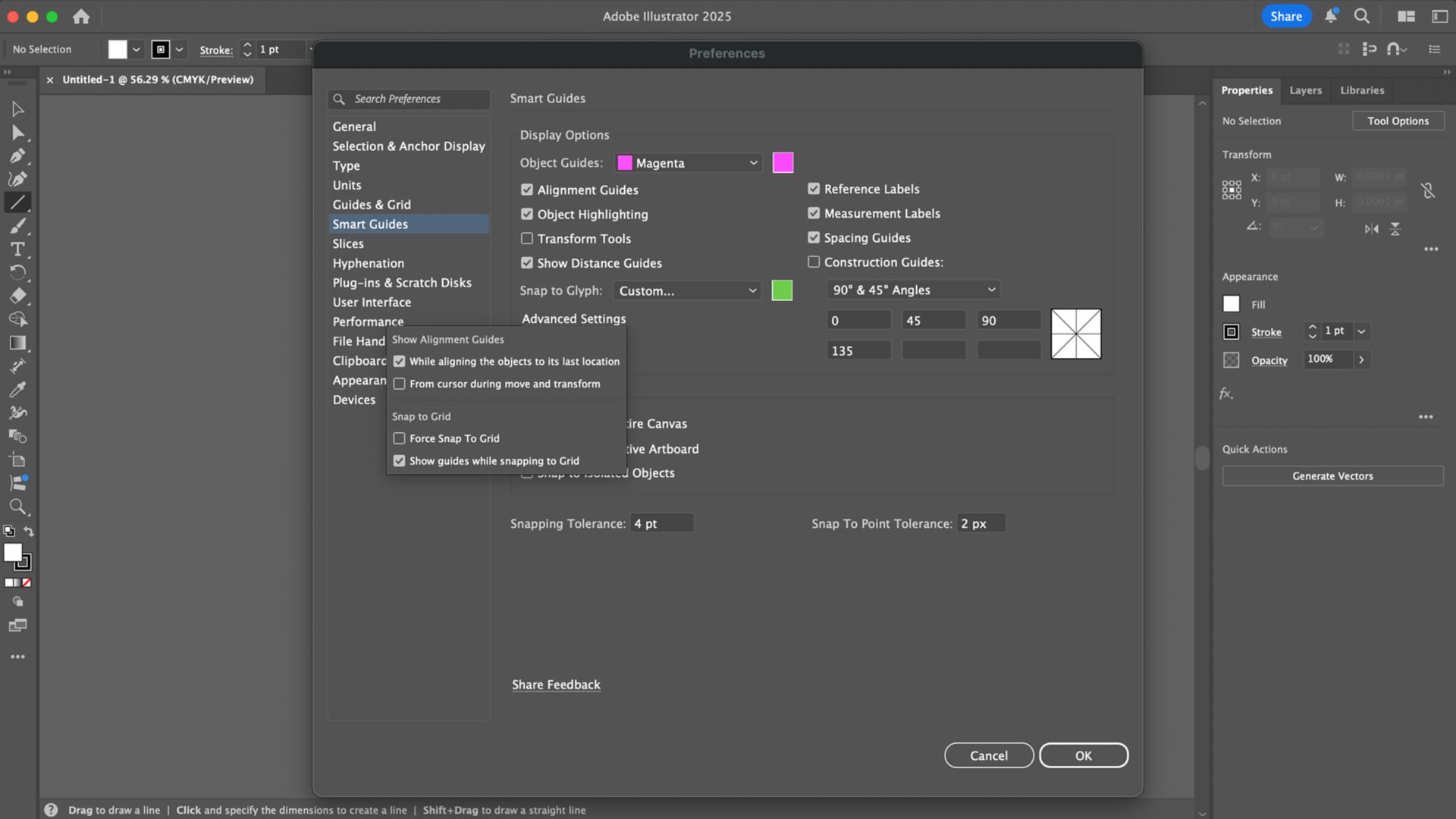
Task: Check the Force Snap To Grid option
Action: point(400,438)
